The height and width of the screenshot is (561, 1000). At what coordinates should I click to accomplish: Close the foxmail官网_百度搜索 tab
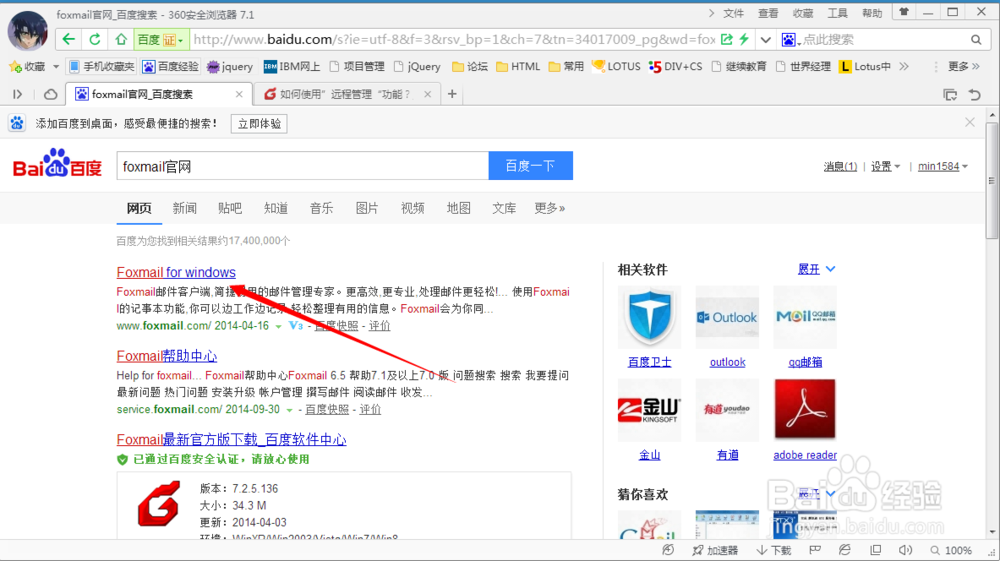click(239, 94)
